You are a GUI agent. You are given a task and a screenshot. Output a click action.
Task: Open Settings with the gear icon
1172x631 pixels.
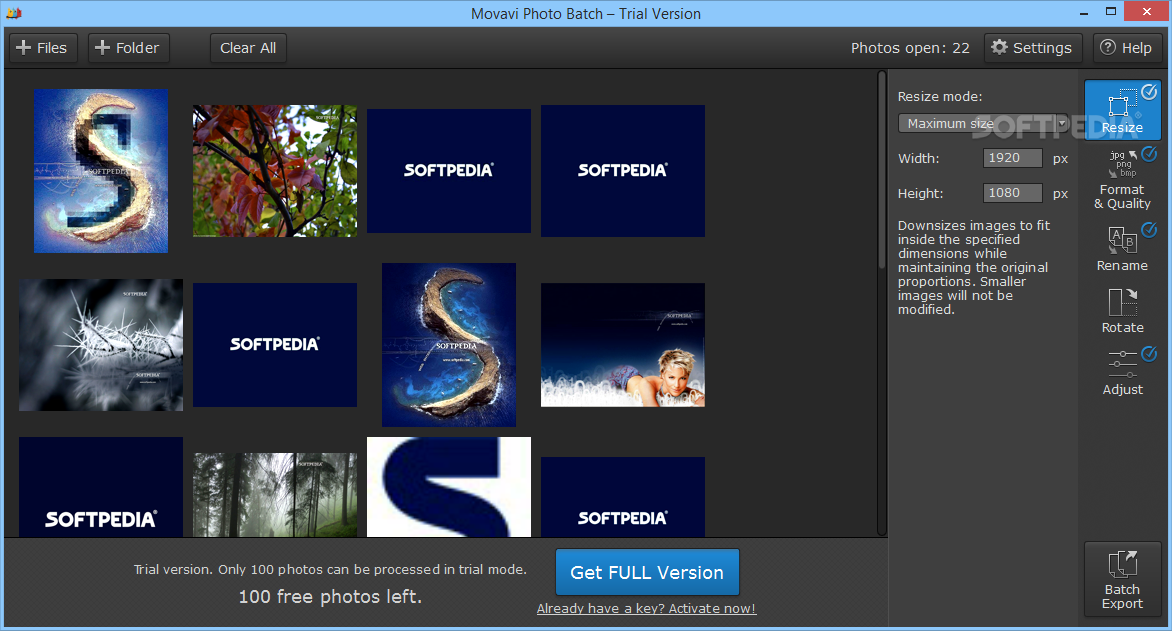tap(1032, 48)
